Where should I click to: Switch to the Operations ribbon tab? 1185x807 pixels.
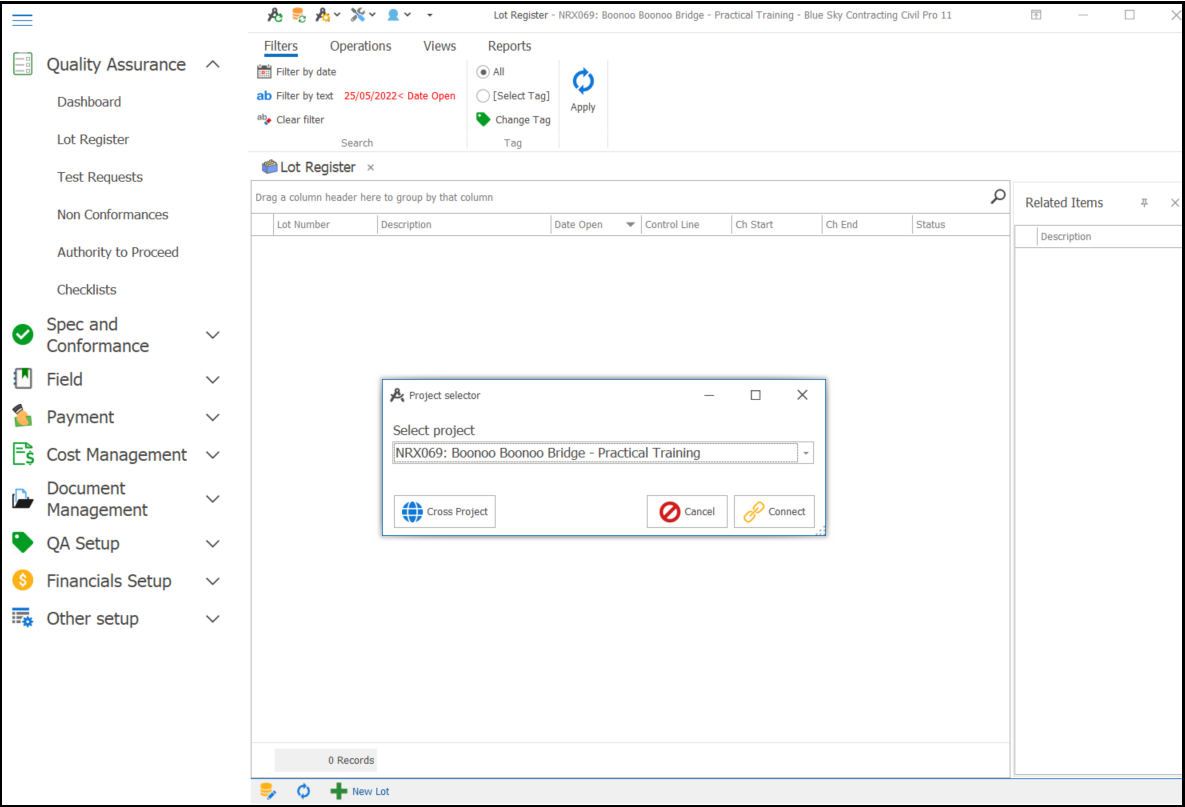[x=360, y=46]
